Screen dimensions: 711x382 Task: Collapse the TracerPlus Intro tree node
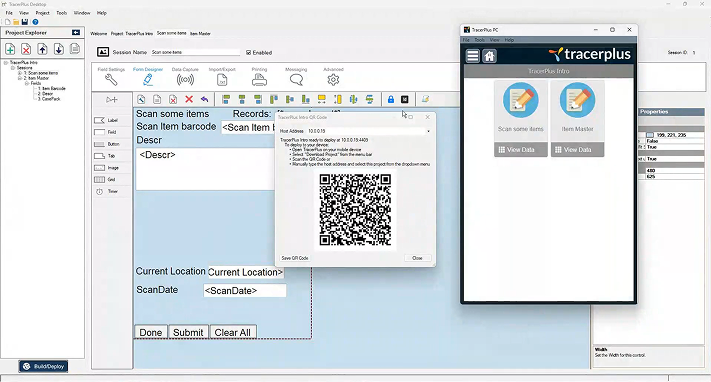(x=6, y=63)
